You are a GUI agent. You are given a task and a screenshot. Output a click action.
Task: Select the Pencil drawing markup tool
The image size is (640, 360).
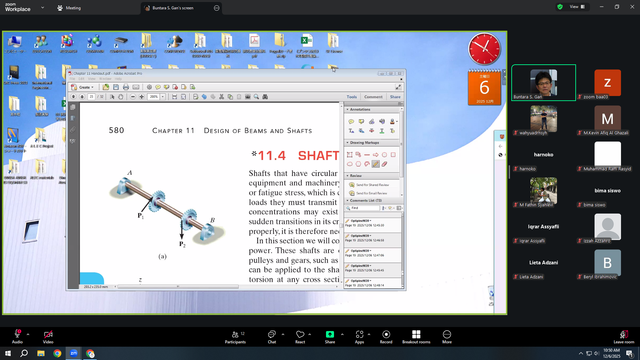(x=376, y=164)
